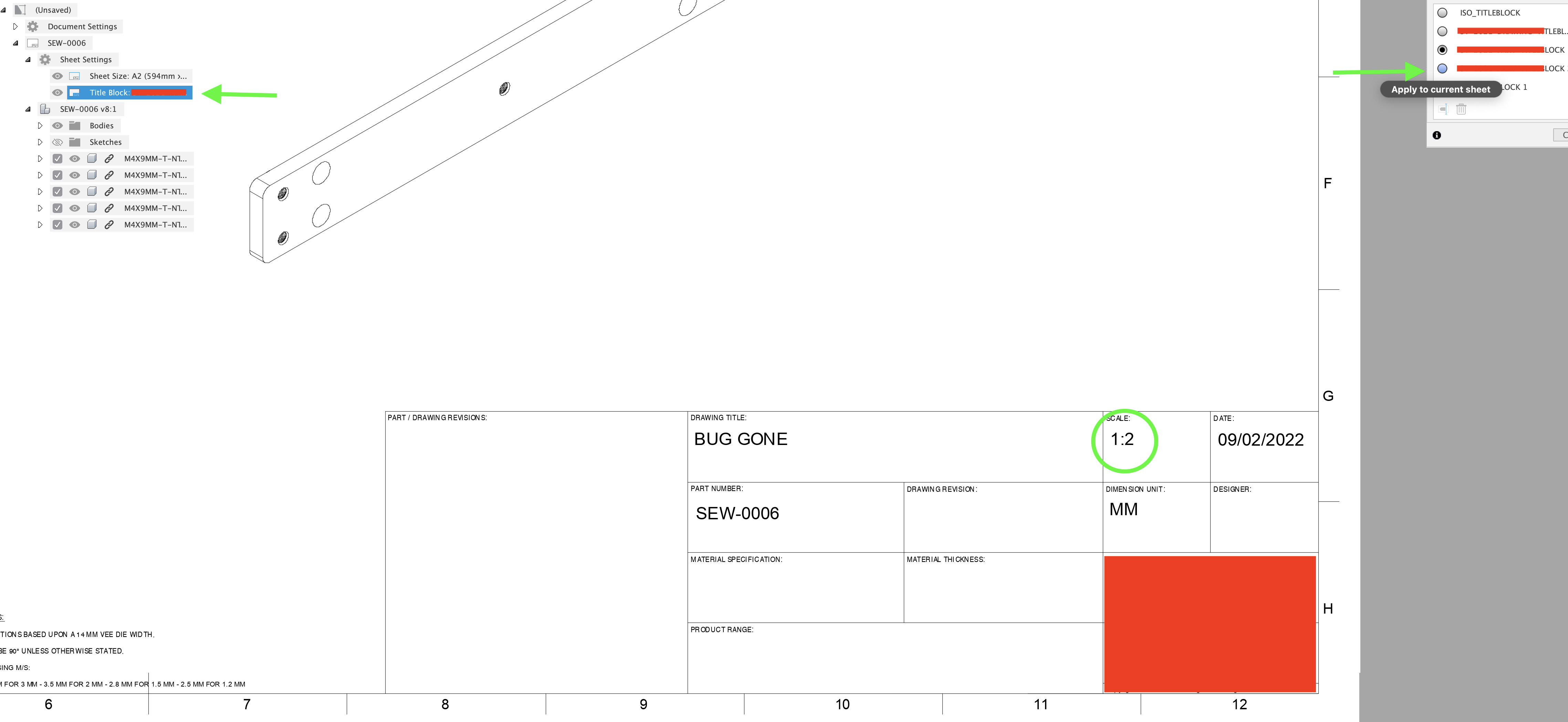The image size is (1568, 722).
Task: Toggle eye icon for M4X9MM-T-N1 first instance
Action: pos(74,158)
